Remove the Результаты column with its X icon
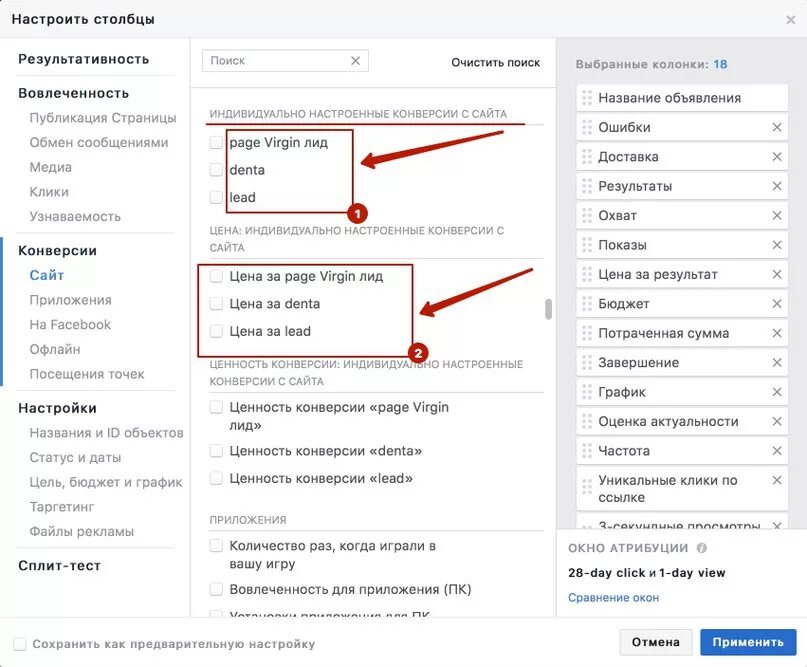807x667 pixels. (777, 186)
